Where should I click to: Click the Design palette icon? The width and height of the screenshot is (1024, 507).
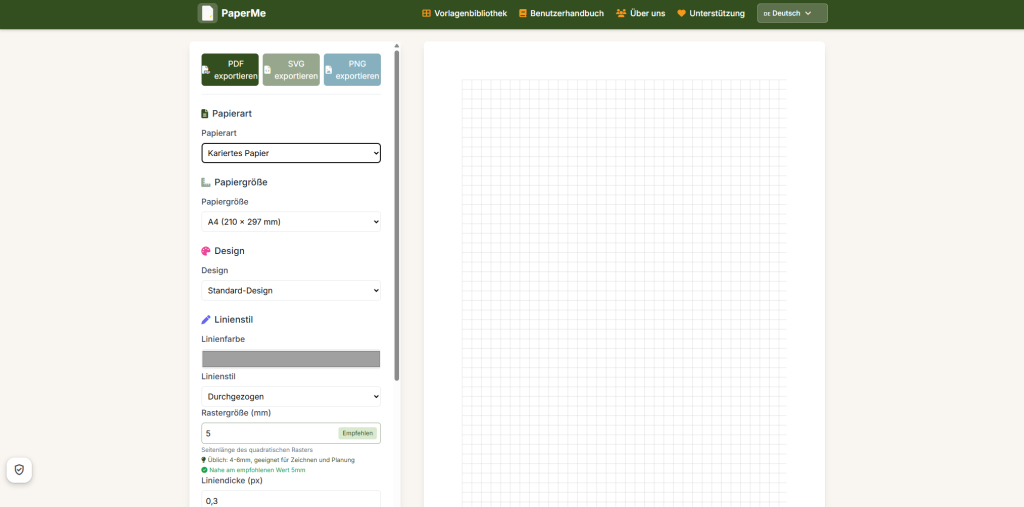point(206,251)
